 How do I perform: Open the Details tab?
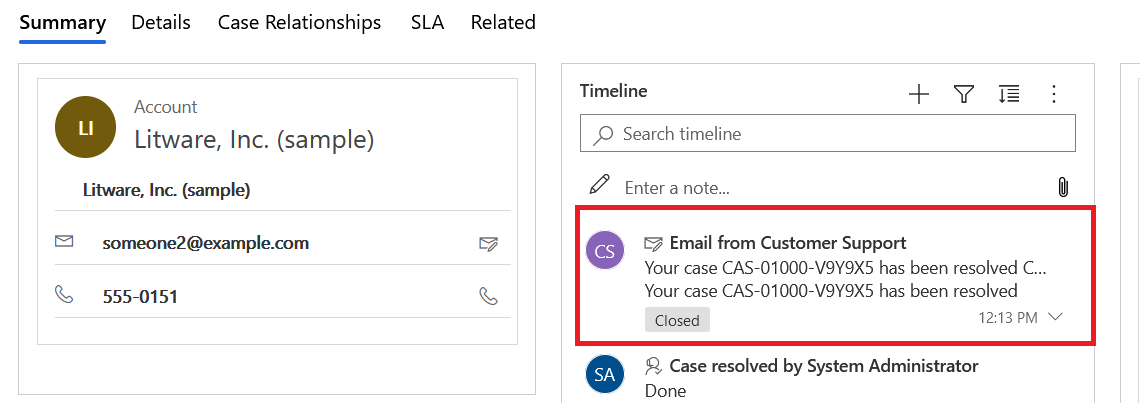pyautogui.click(x=161, y=22)
